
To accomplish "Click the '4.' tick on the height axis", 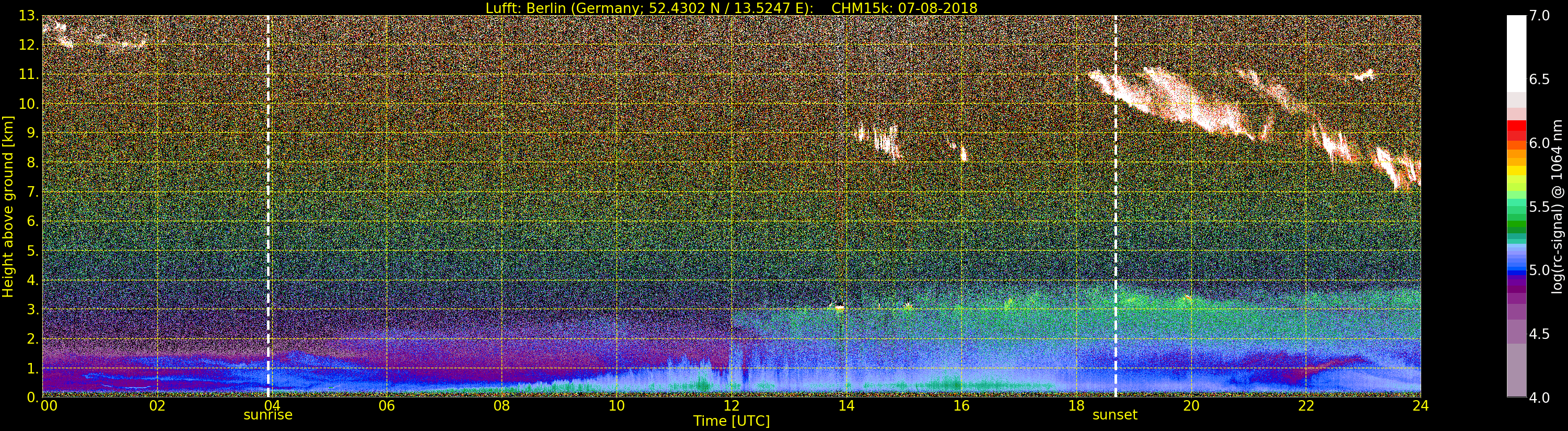I will tap(33, 280).
